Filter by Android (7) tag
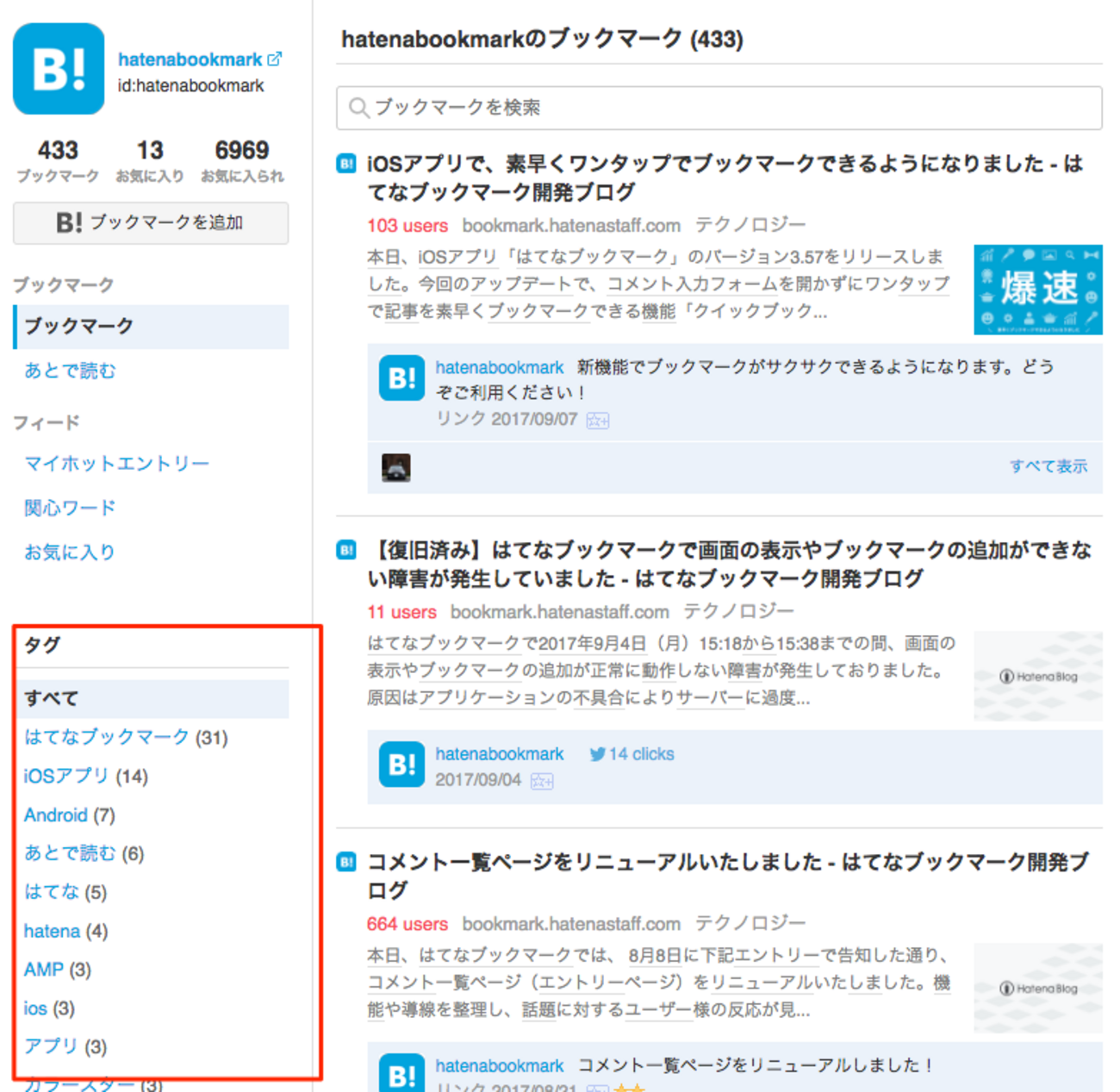 pyautogui.click(x=70, y=815)
